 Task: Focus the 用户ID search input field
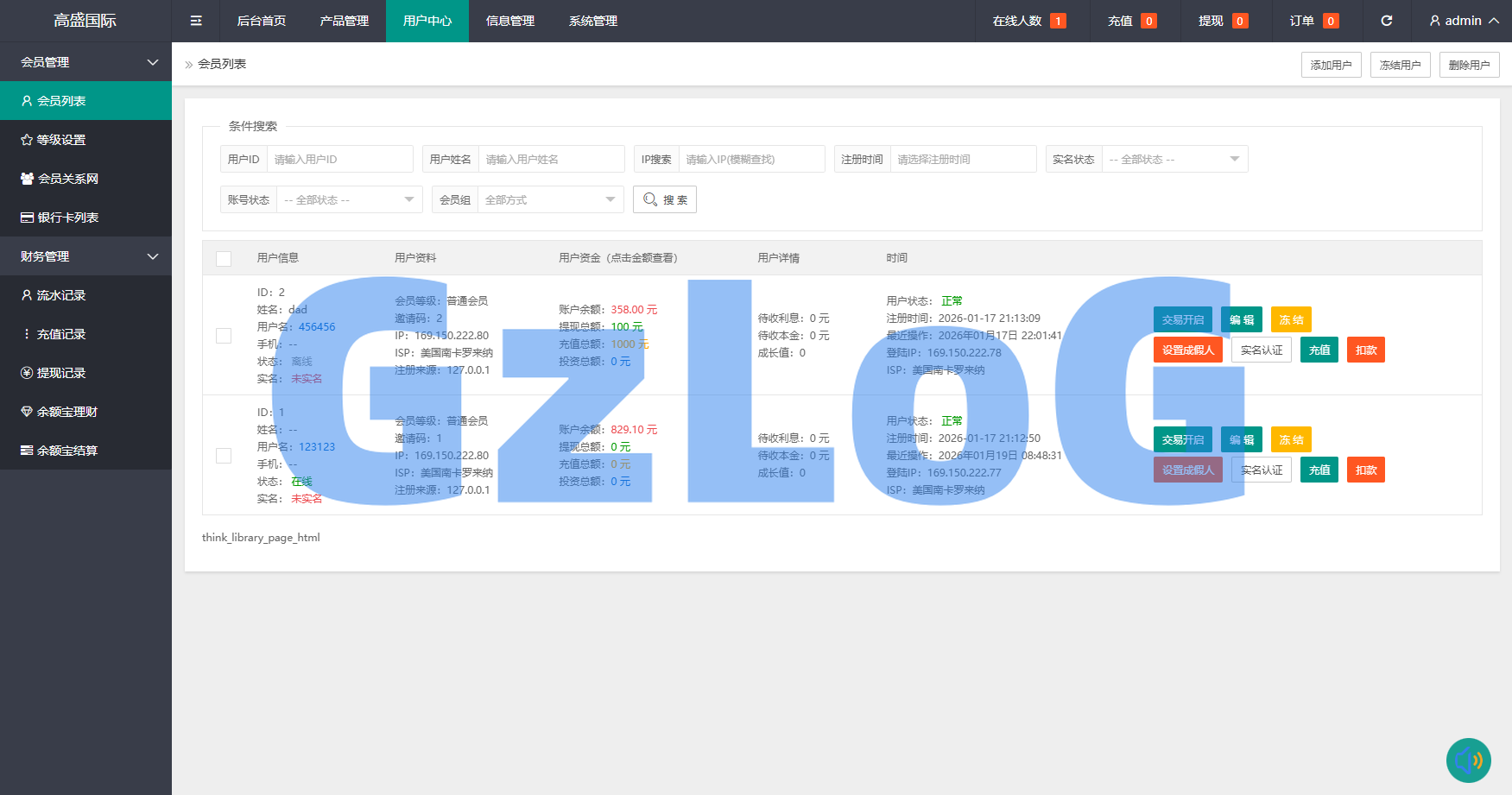[339, 160]
